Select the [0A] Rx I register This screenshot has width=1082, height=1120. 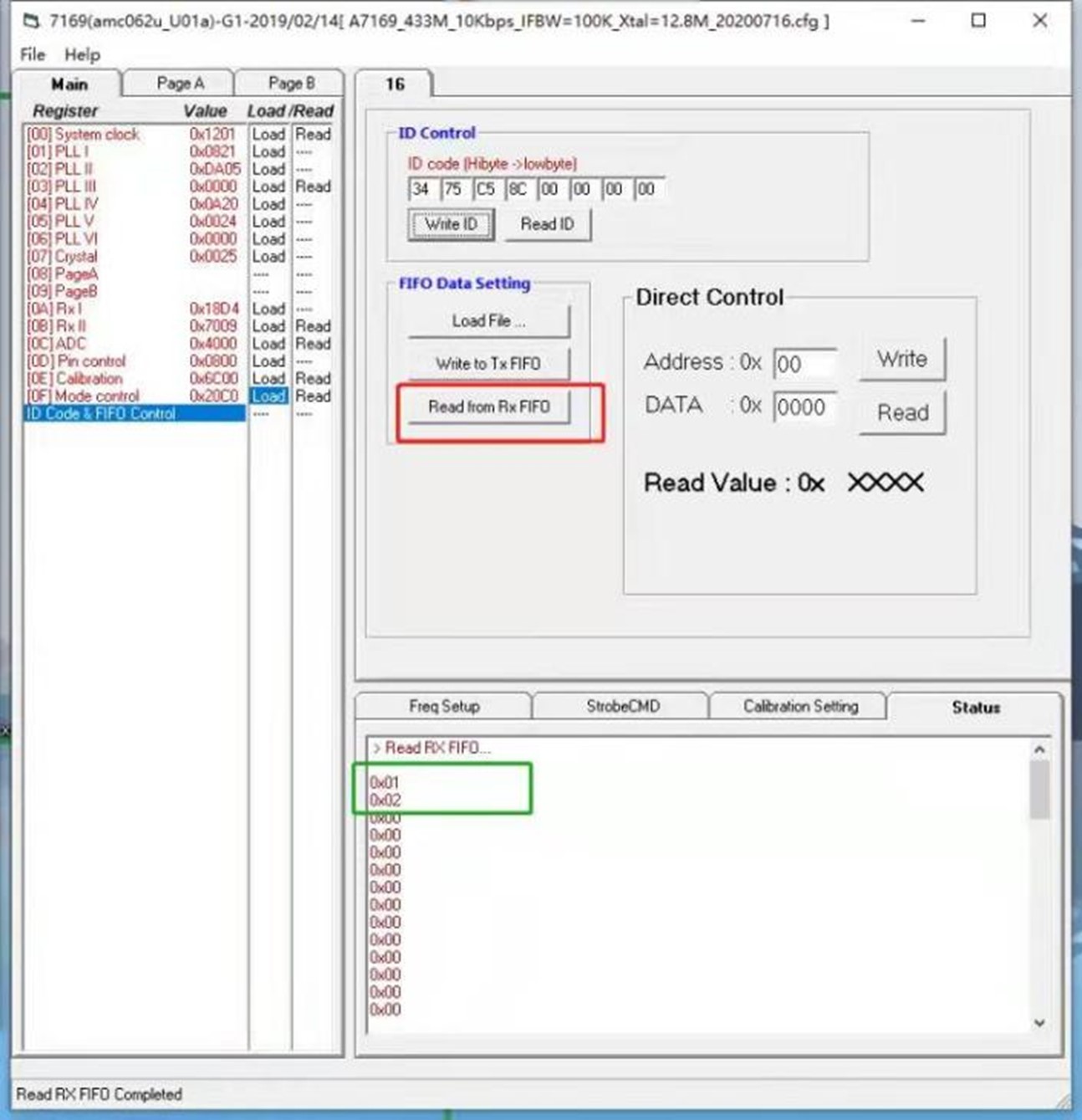click(55, 309)
